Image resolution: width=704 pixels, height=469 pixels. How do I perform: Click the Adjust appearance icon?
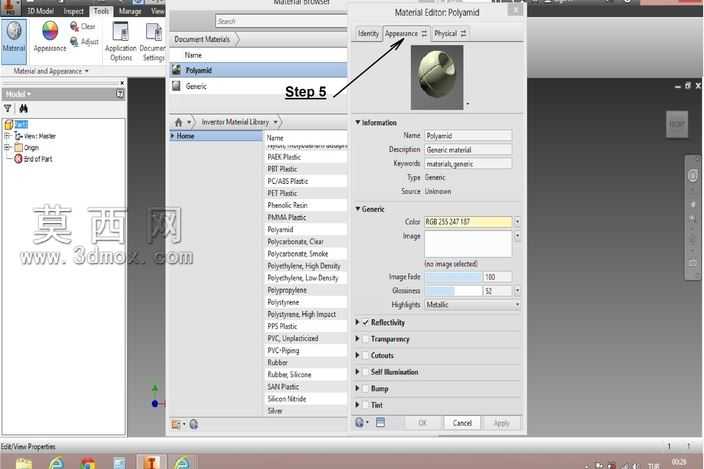pyautogui.click(x=75, y=42)
